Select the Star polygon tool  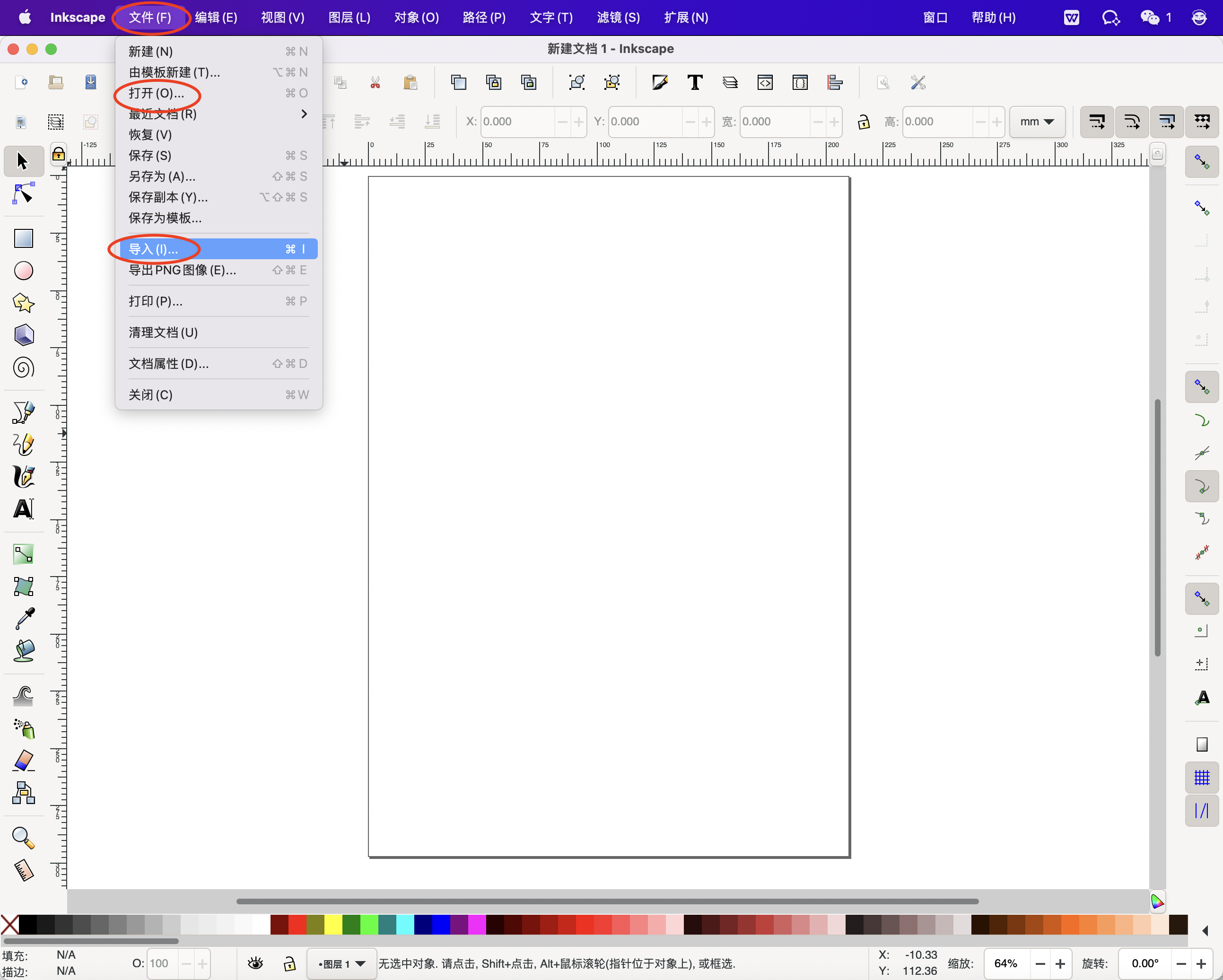click(23, 303)
